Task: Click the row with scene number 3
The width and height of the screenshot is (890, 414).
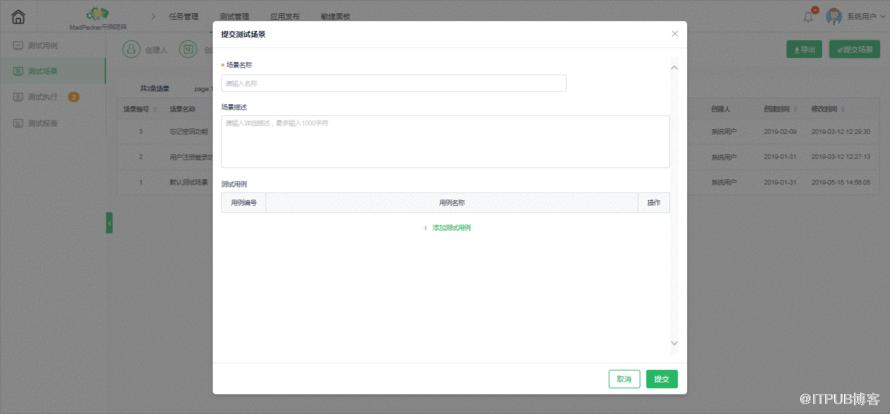Action: point(165,132)
